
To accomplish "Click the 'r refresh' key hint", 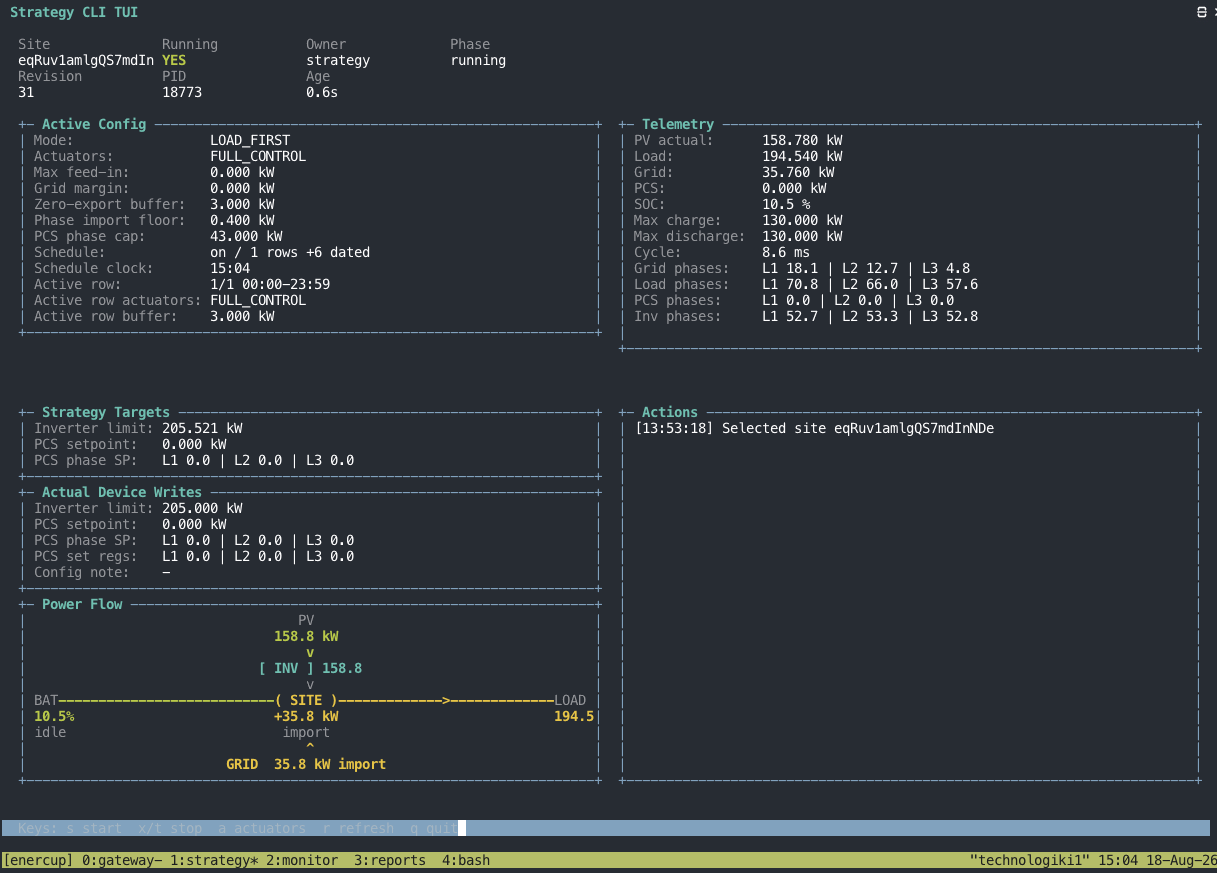I will pyautogui.click(x=358, y=828).
